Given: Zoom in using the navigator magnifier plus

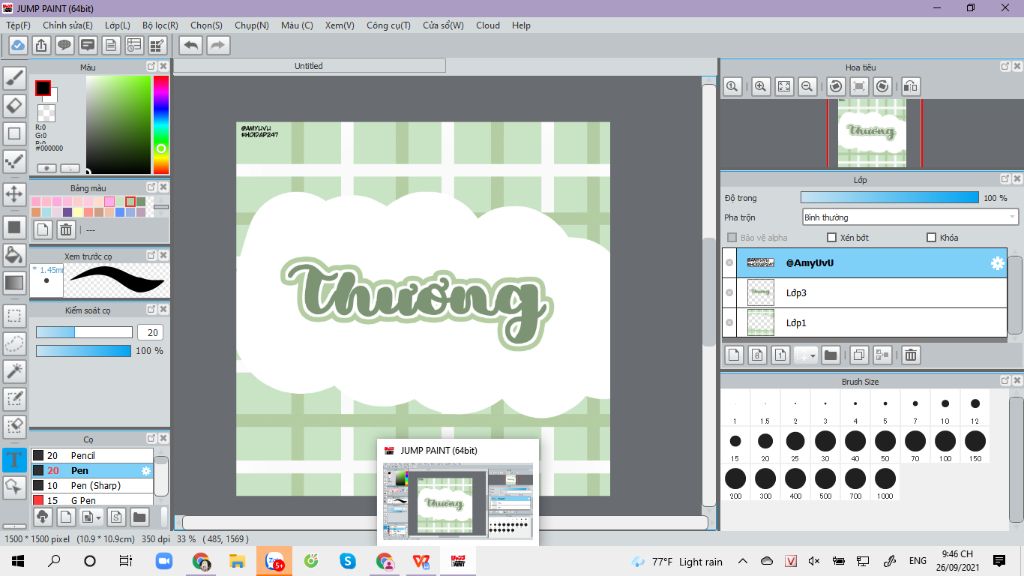Looking at the screenshot, I should pos(760,86).
